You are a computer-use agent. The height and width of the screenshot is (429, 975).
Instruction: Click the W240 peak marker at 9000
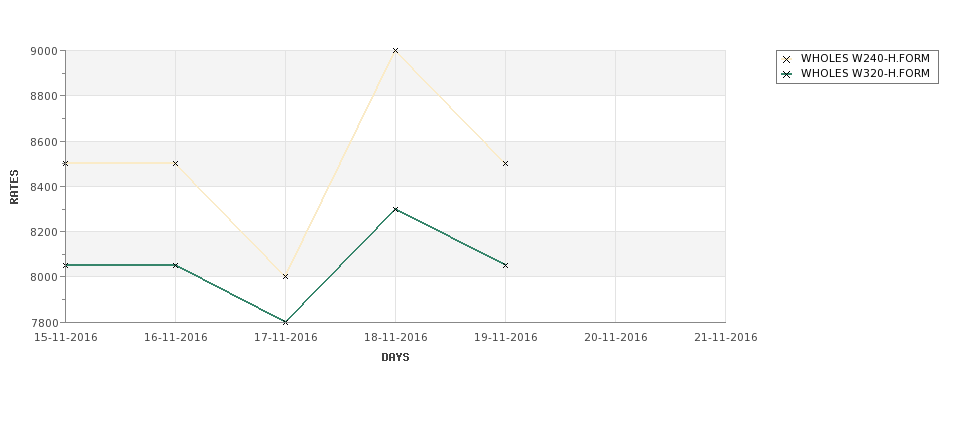(x=395, y=50)
